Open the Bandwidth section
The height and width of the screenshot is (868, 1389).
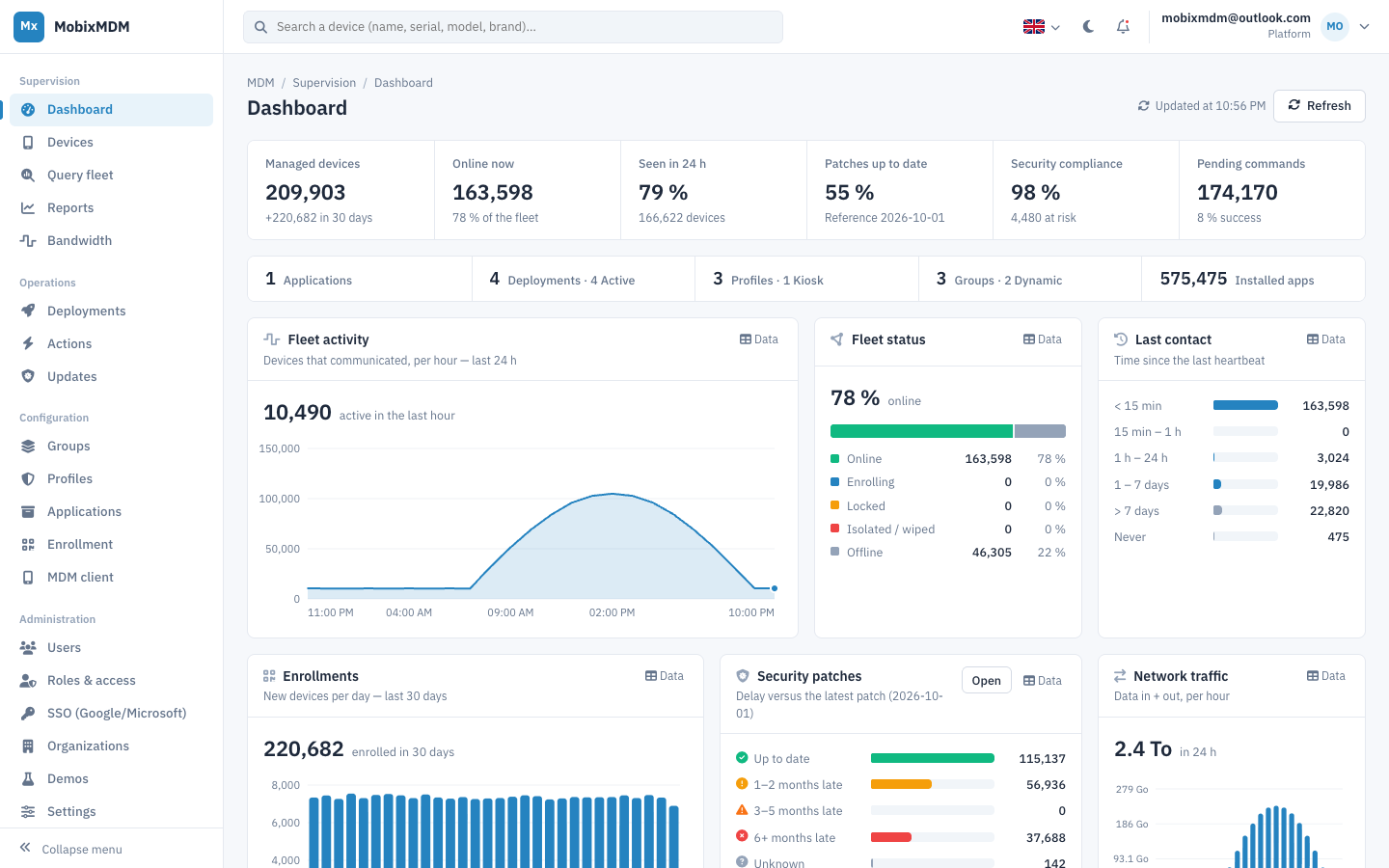point(111,241)
